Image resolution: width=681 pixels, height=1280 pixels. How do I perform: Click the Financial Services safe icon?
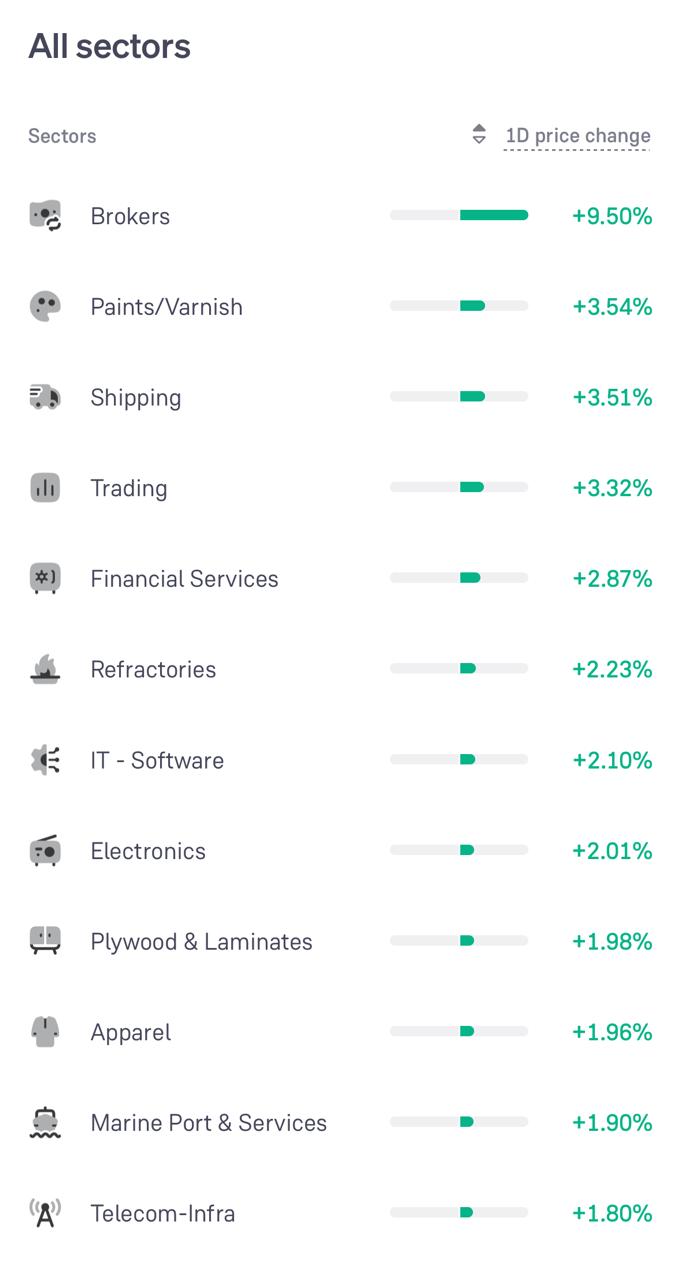(45, 578)
